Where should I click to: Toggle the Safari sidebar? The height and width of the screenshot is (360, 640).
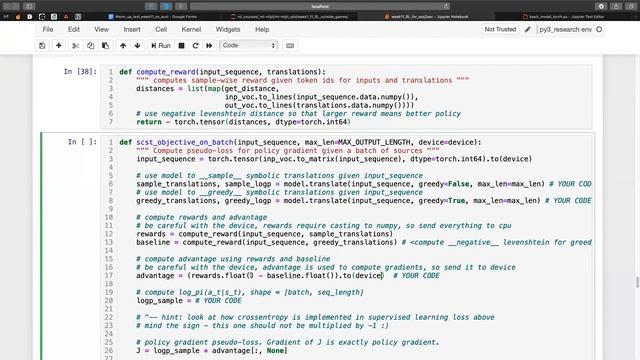(29, 6)
